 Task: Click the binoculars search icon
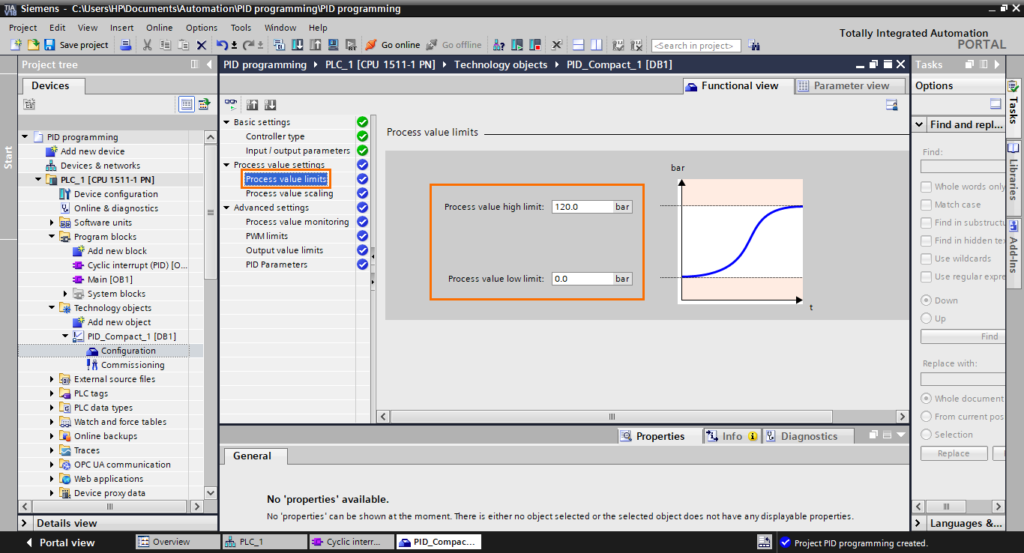(754, 45)
